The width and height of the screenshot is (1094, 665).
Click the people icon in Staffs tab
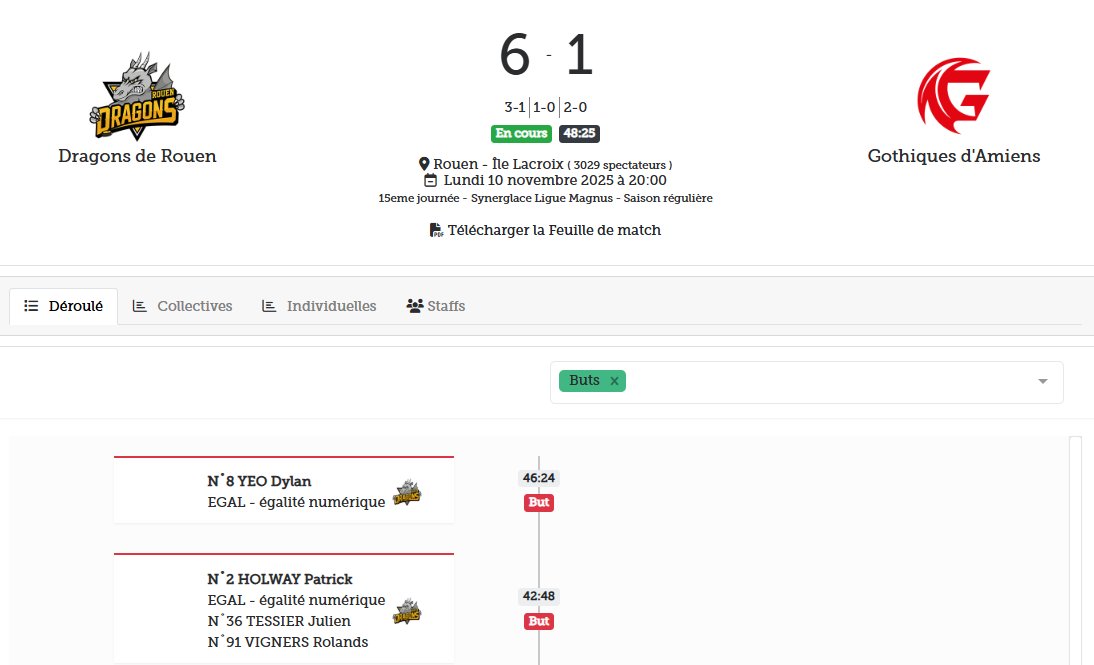(415, 306)
